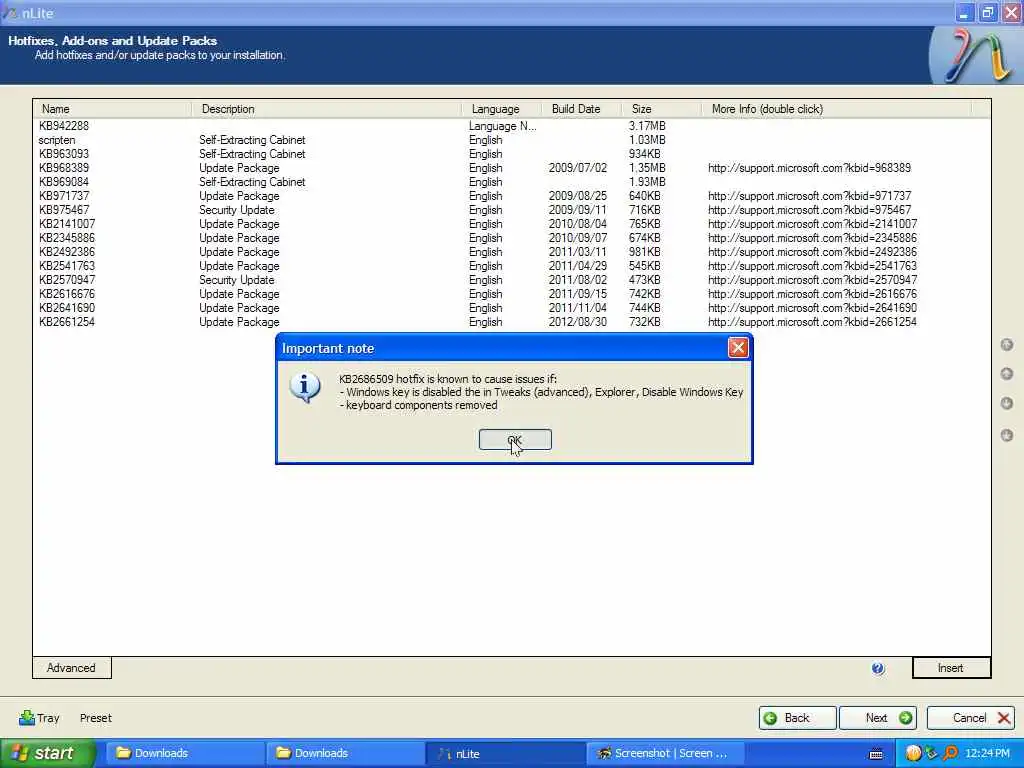
Task: Close the Important note dialog with X
Action: 738,348
